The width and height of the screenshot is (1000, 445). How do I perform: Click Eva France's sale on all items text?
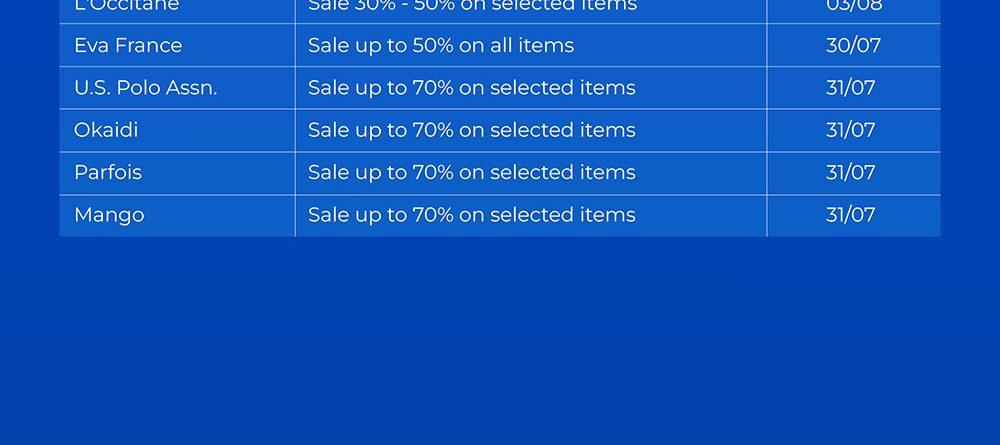pyautogui.click(x=441, y=45)
